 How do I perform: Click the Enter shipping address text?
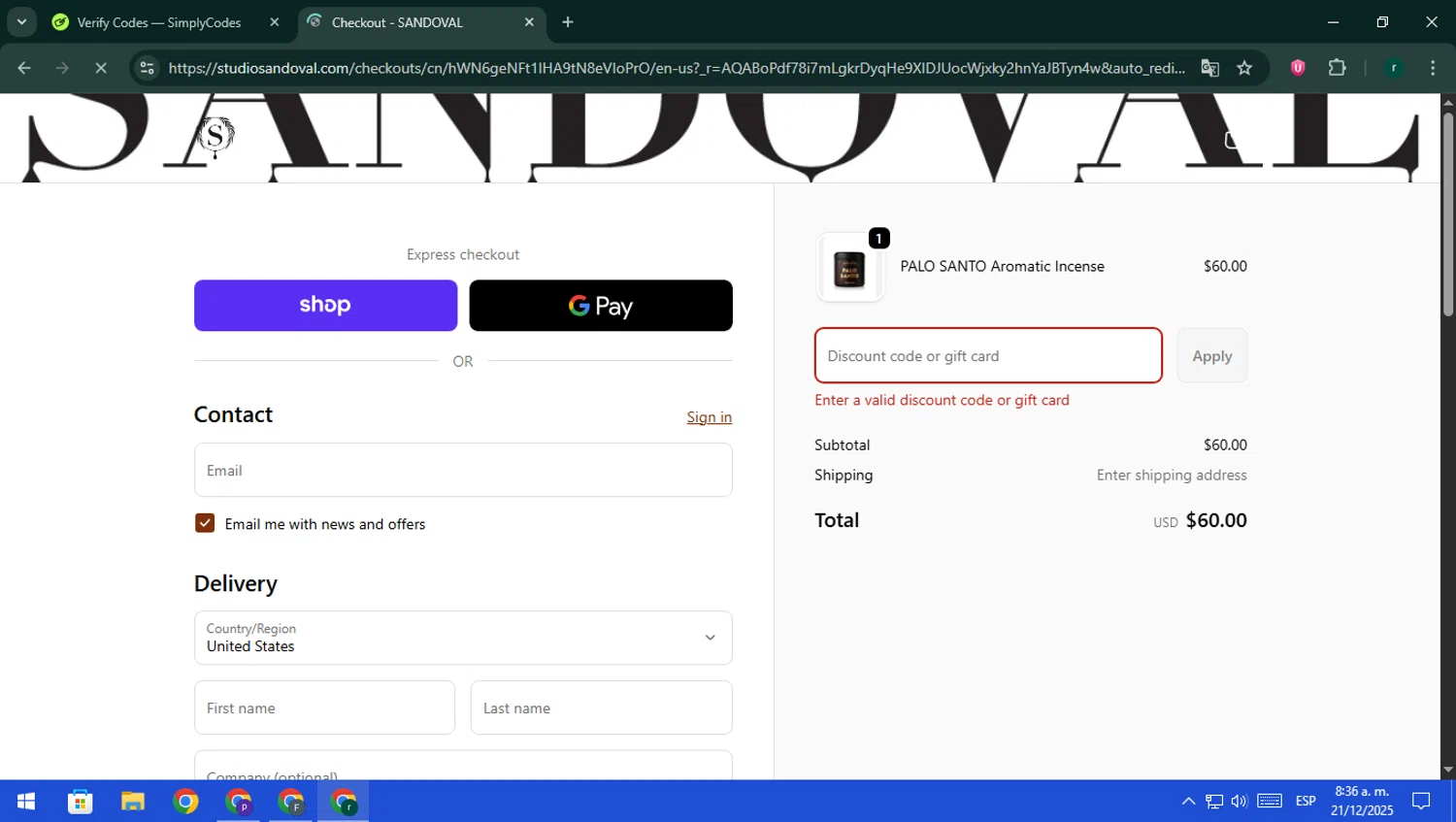(1172, 476)
